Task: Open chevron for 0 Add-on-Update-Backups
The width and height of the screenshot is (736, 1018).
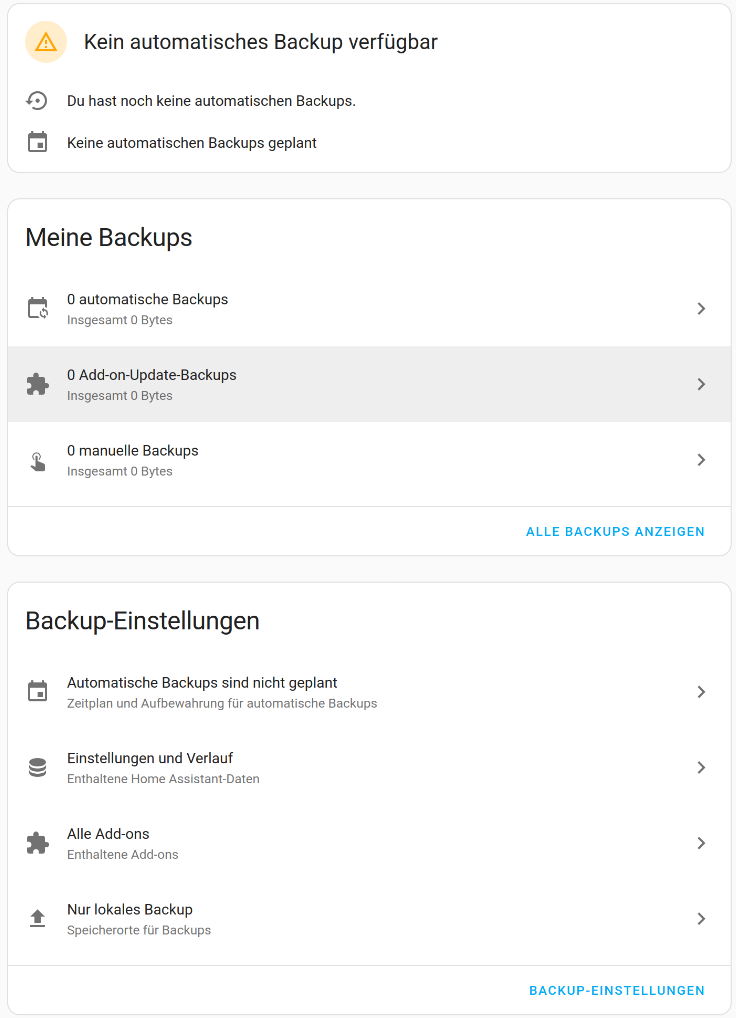Action: point(701,385)
